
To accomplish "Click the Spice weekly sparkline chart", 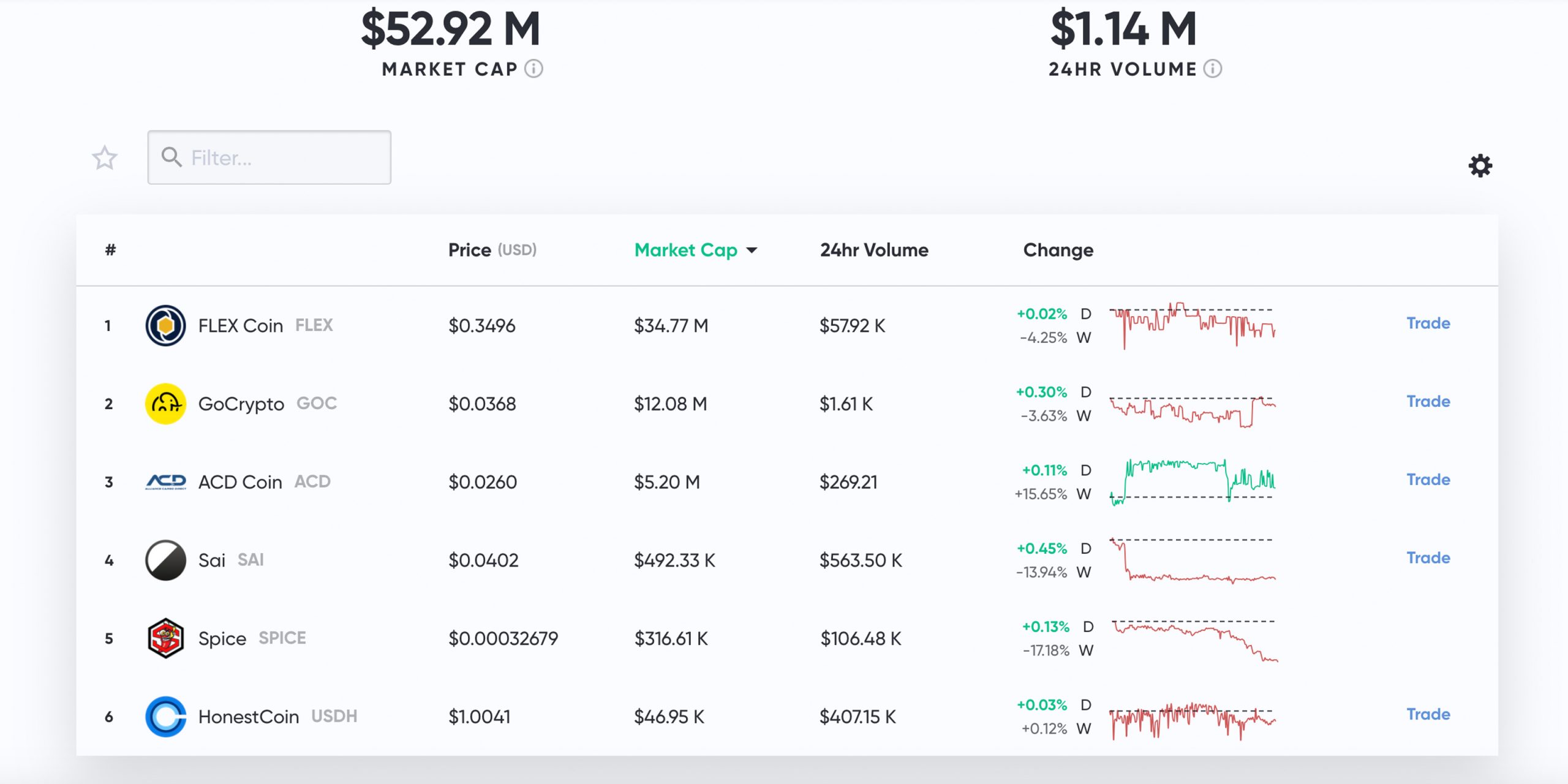I will 1195,641.
